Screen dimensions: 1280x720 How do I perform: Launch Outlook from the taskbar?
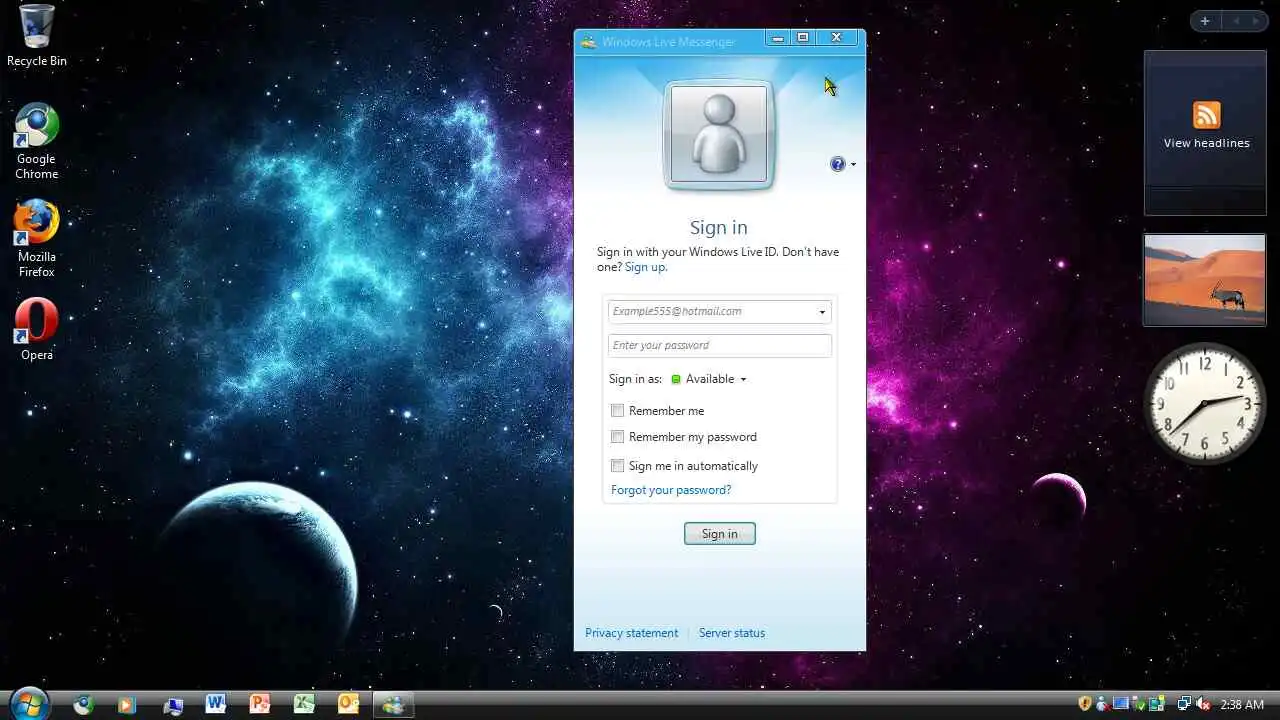348,704
